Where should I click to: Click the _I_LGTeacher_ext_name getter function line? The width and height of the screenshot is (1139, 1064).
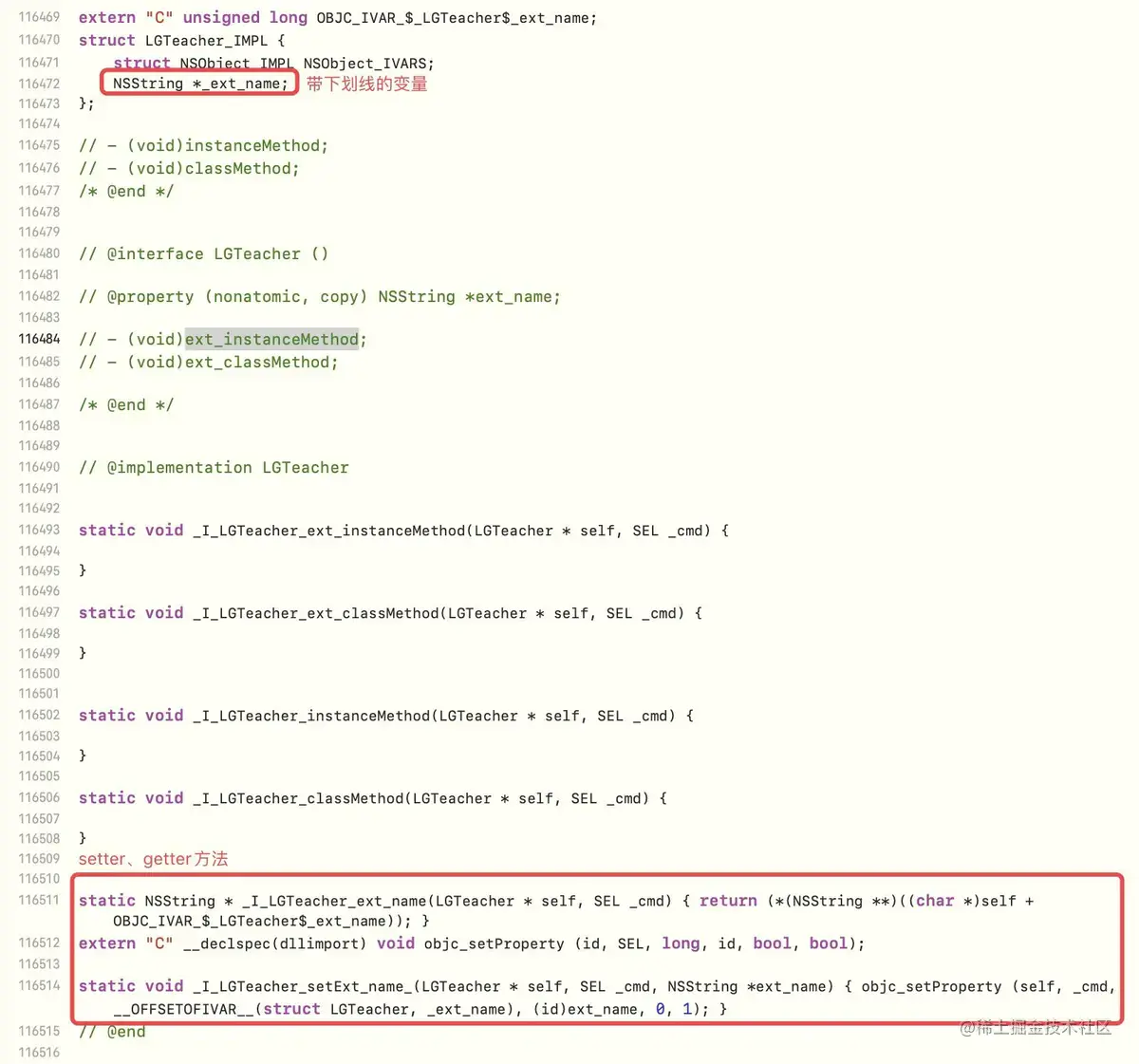556,901
